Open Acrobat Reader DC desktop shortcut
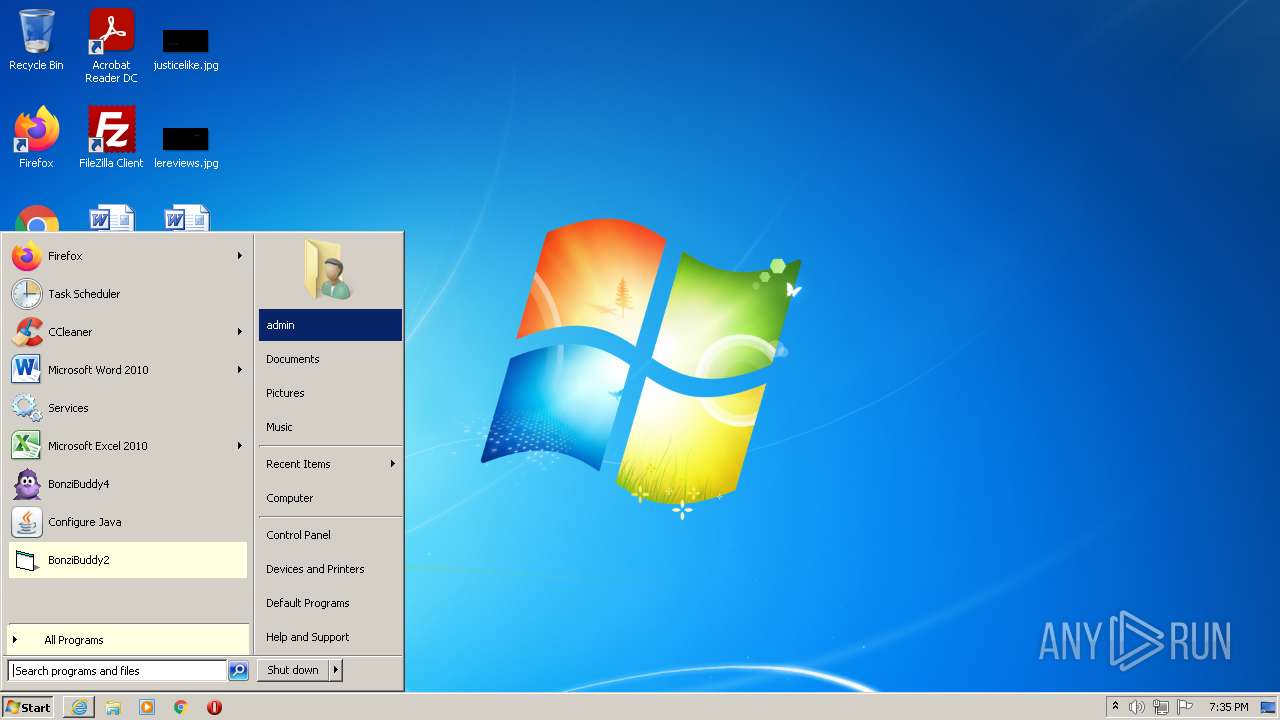The image size is (1280, 720). tap(111, 46)
